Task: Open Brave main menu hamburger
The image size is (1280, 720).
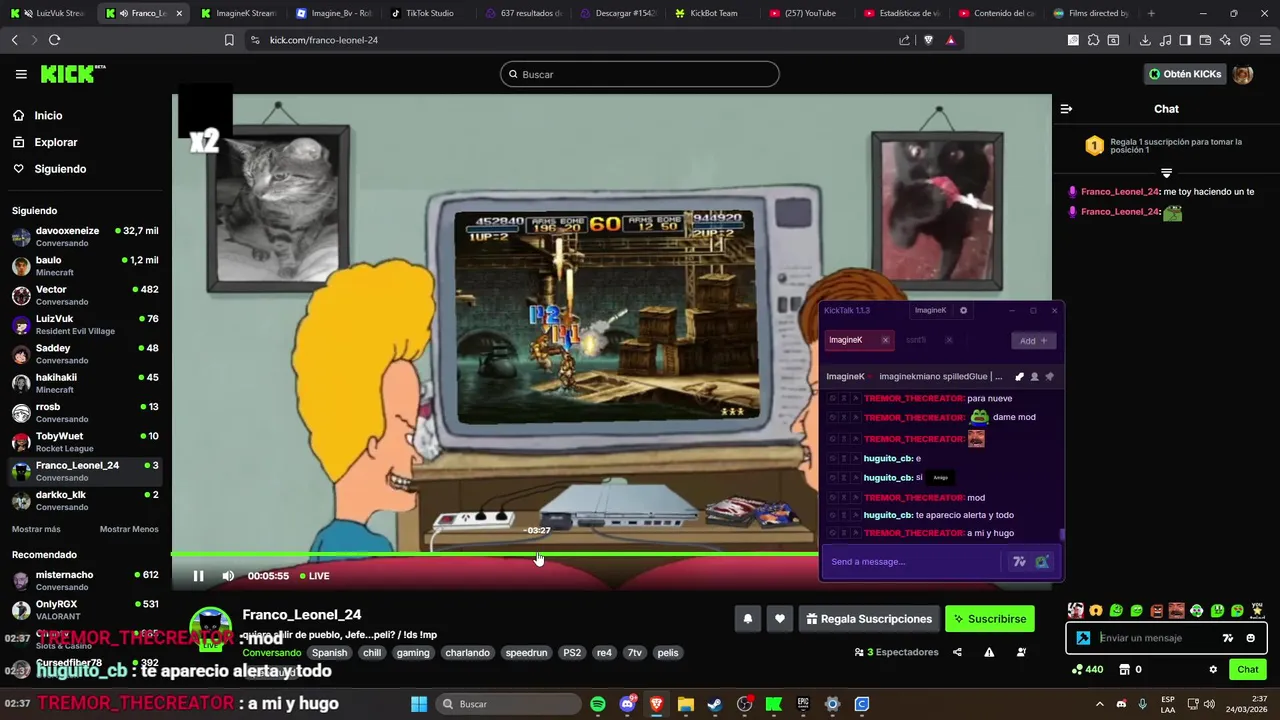Action: tap(1265, 40)
